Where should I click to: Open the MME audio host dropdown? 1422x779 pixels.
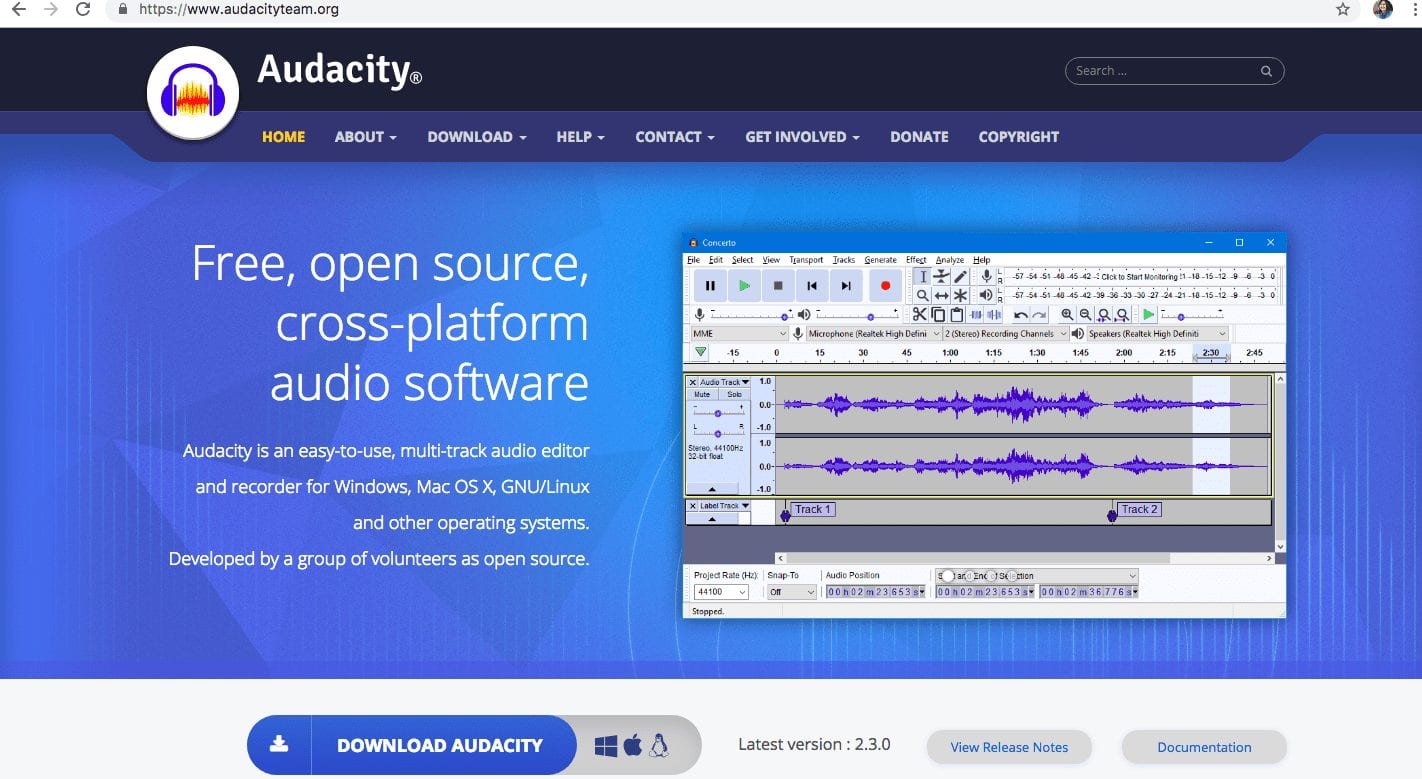[739, 334]
